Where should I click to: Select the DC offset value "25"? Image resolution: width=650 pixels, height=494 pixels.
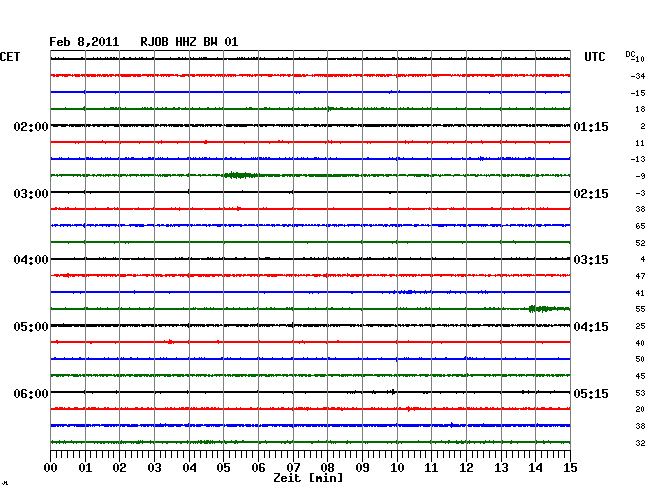click(640, 327)
